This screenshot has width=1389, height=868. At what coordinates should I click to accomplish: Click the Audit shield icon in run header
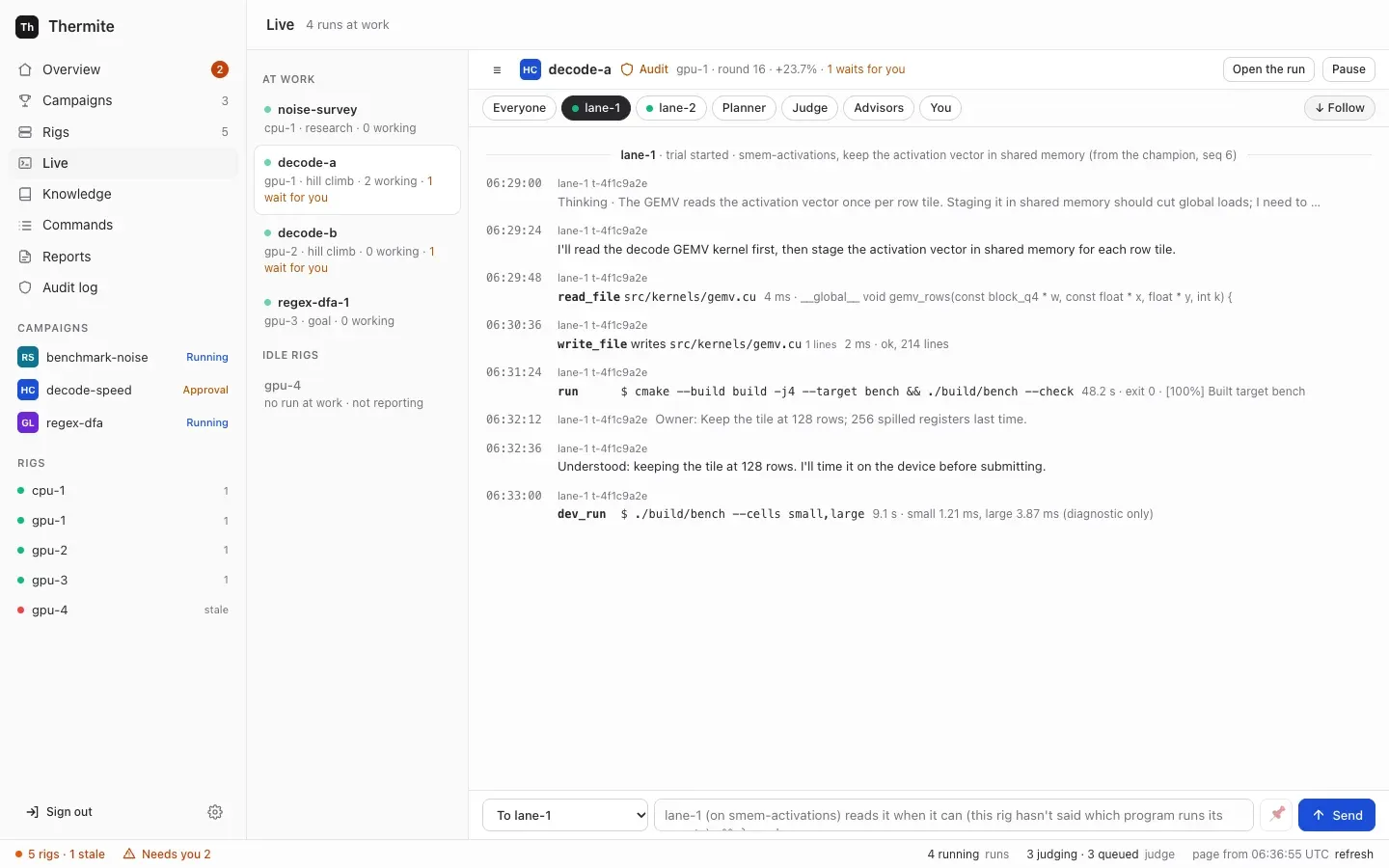point(627,69)
